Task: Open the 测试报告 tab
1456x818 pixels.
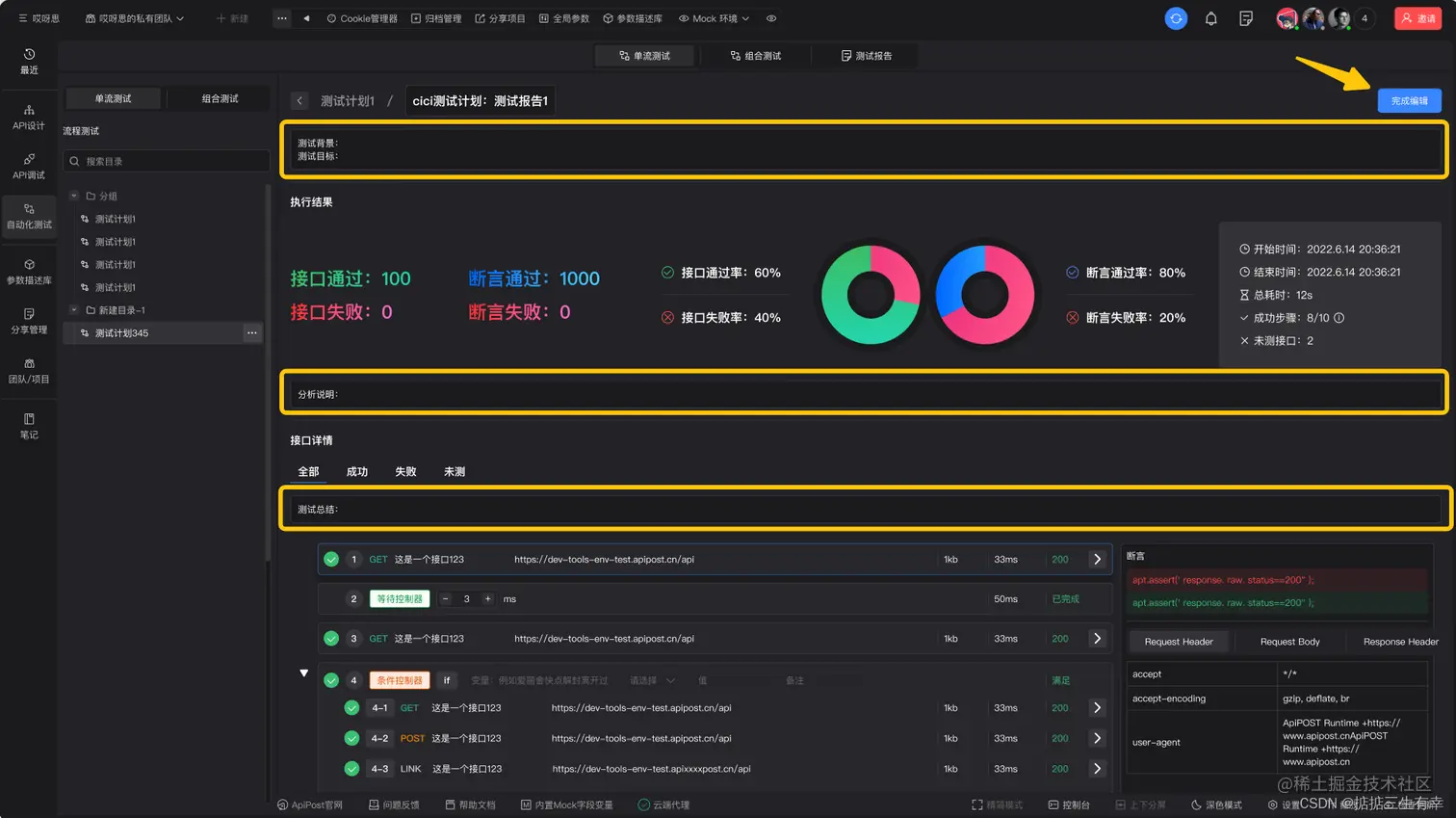Action: (x=867, y=56)
